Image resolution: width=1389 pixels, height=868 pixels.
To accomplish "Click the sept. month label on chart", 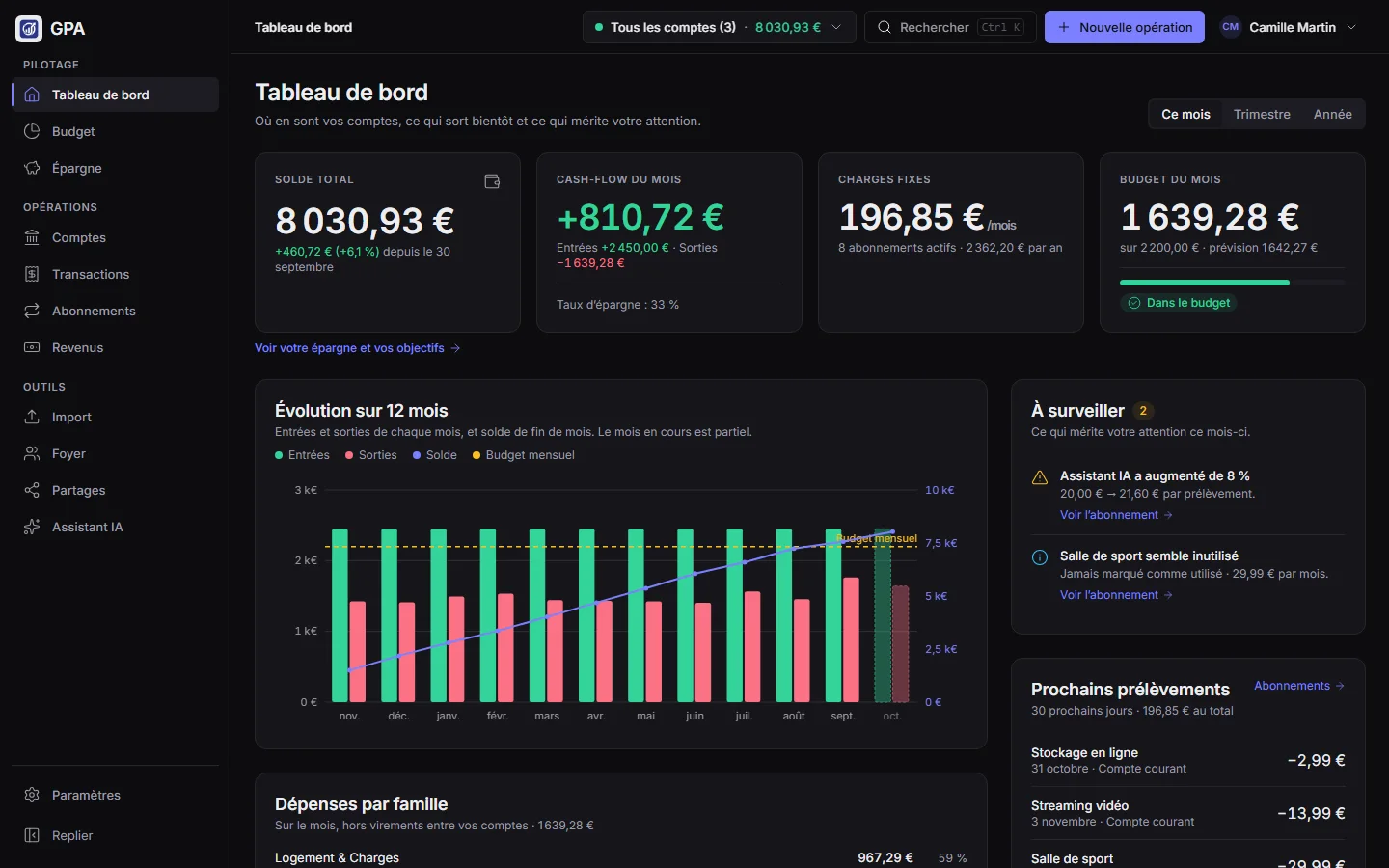I will (x=843, y=716).
